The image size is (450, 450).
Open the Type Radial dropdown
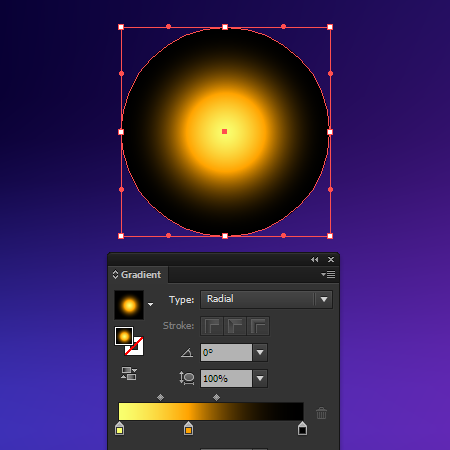266,299
